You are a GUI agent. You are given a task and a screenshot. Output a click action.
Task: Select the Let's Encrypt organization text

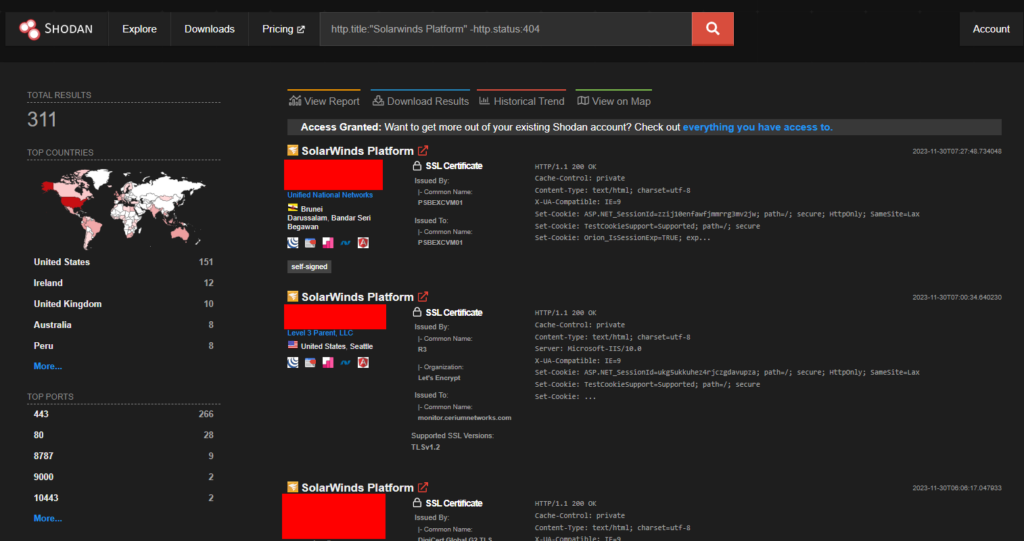click(439, 378)
